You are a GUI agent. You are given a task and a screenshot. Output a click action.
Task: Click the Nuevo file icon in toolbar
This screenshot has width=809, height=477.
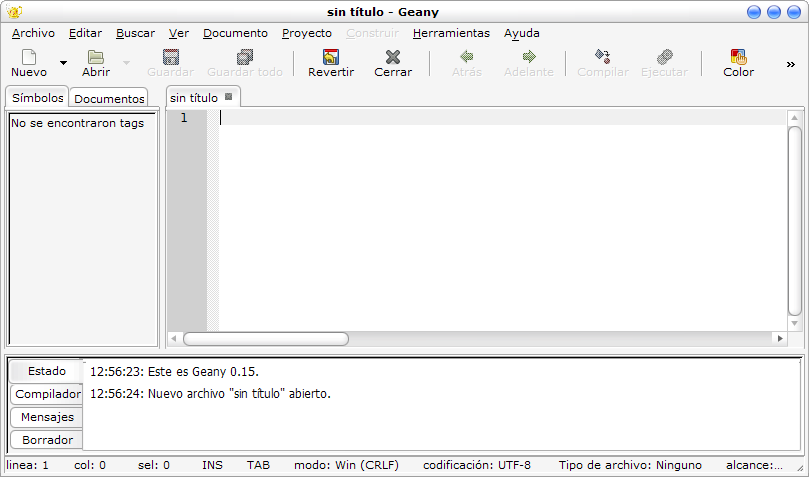(29, 58)
